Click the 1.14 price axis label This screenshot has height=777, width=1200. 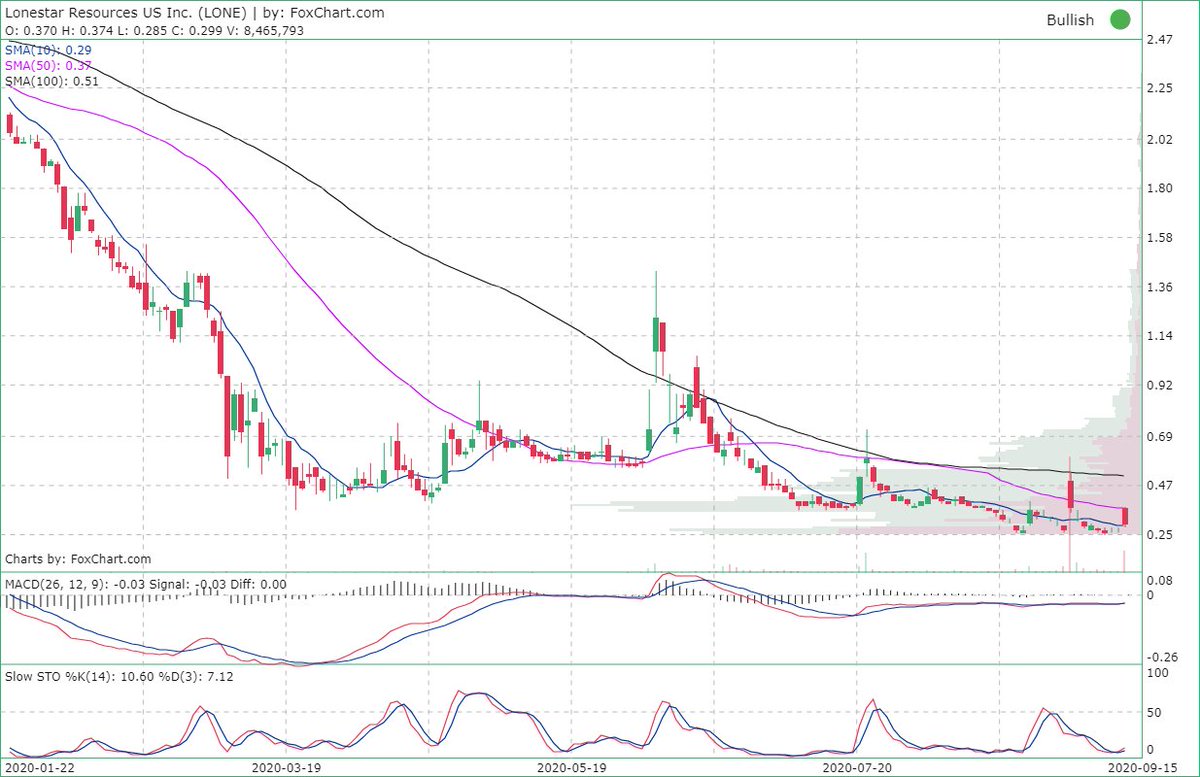[x=1160, y=337]
